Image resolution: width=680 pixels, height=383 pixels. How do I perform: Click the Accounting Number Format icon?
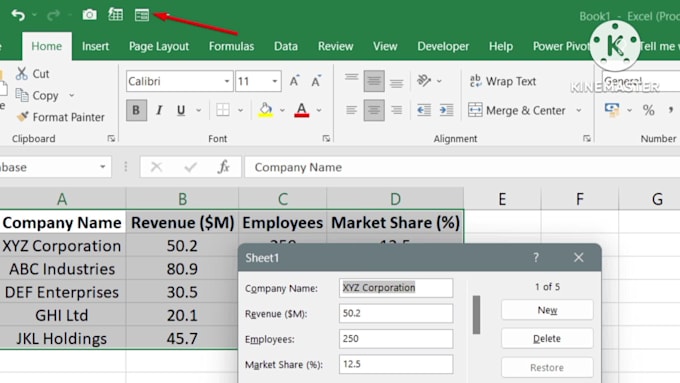pyautogui.click(x=612, y=110)
